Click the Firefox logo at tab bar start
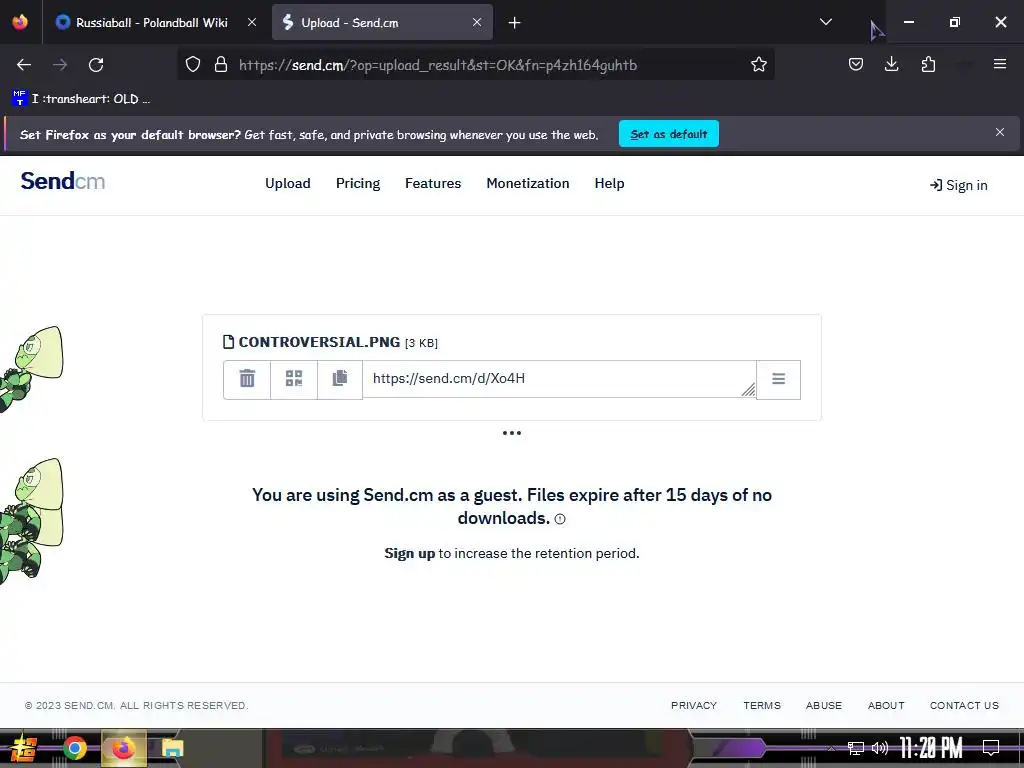The height and width of the screenshot is (768, 1024). tap(20, 22)
